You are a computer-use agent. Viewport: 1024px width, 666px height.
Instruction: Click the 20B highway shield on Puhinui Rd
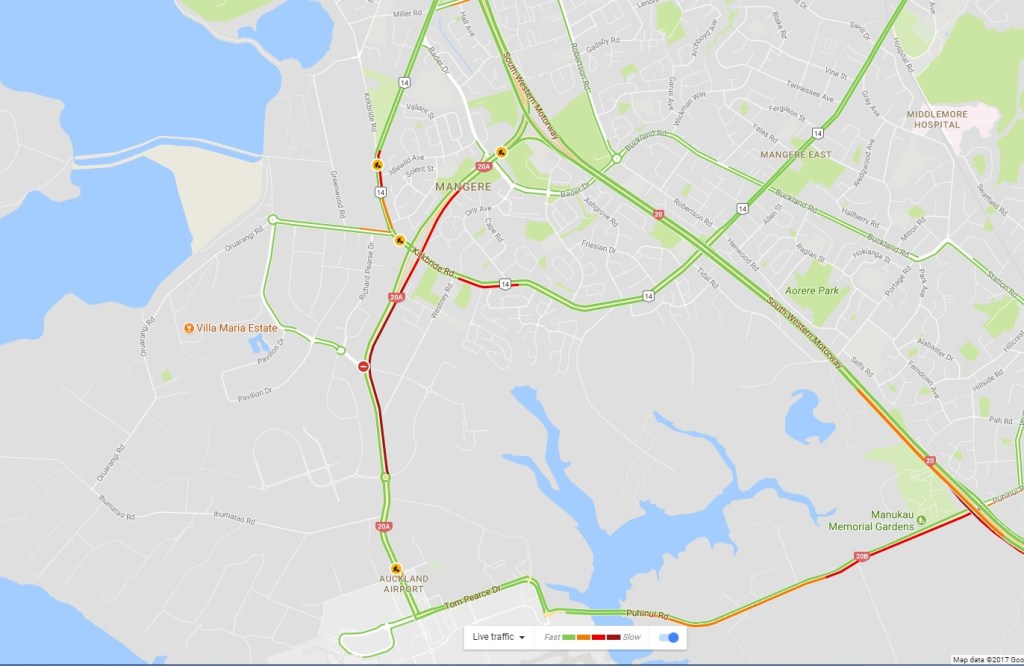[x=862, y=557]
